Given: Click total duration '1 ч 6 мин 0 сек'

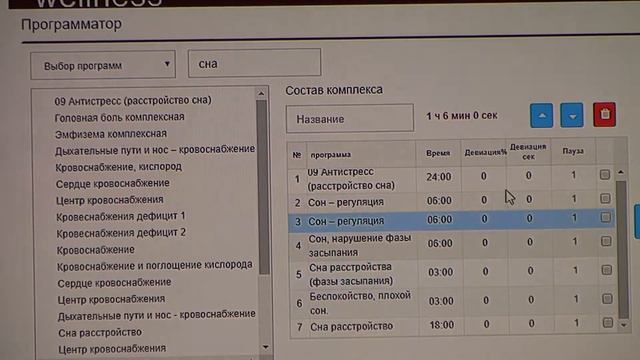Looking at the screenshot, I should coord(462,116).
